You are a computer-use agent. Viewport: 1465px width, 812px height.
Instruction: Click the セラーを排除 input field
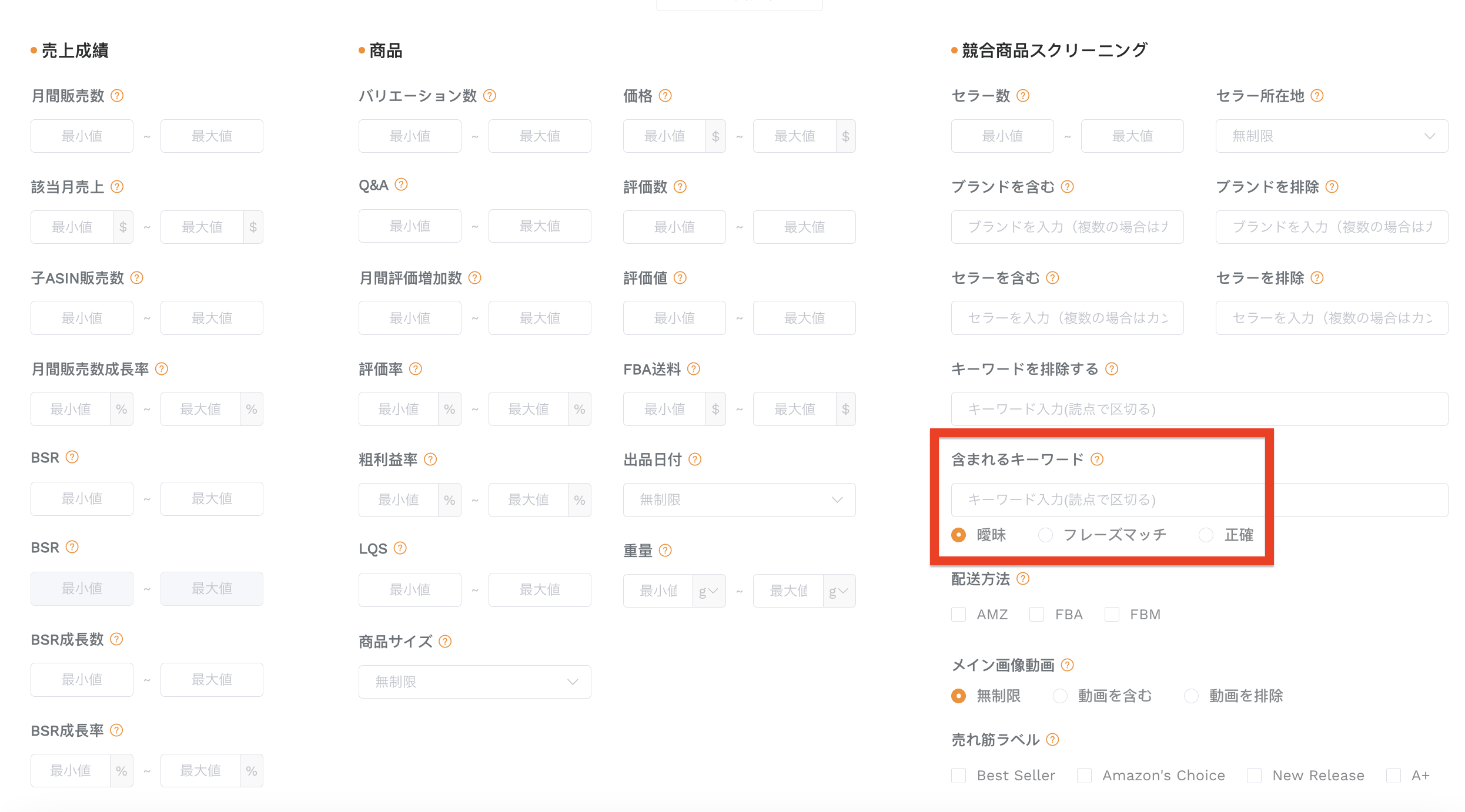point(1332,318)
